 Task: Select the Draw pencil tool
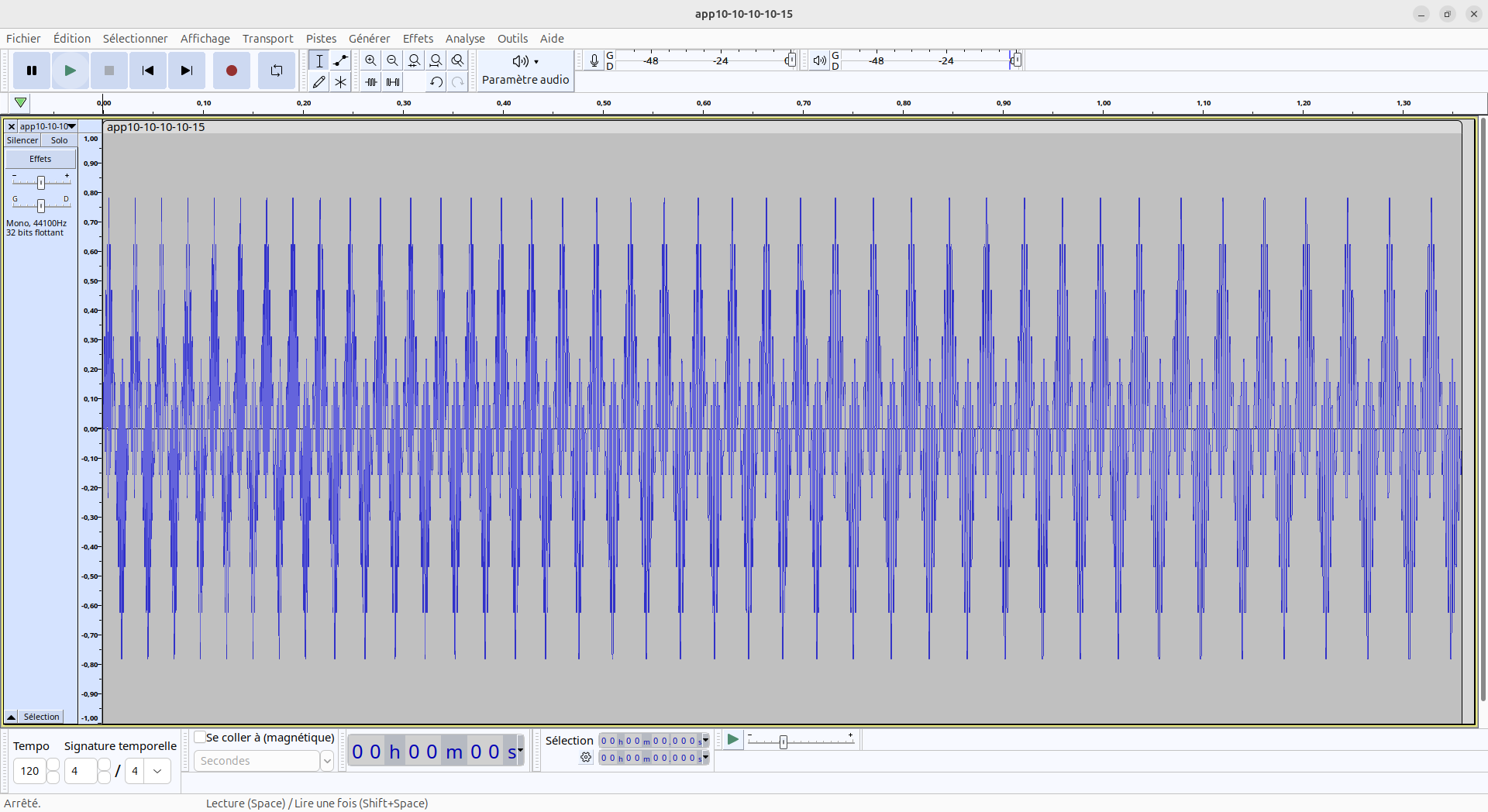click(319, 81)
